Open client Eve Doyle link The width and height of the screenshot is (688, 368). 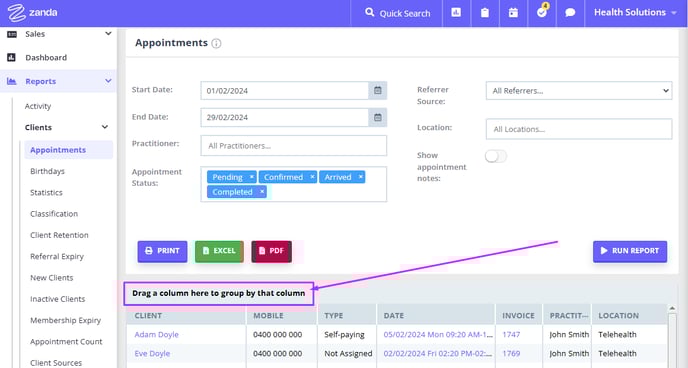click(x=152, y=354)
